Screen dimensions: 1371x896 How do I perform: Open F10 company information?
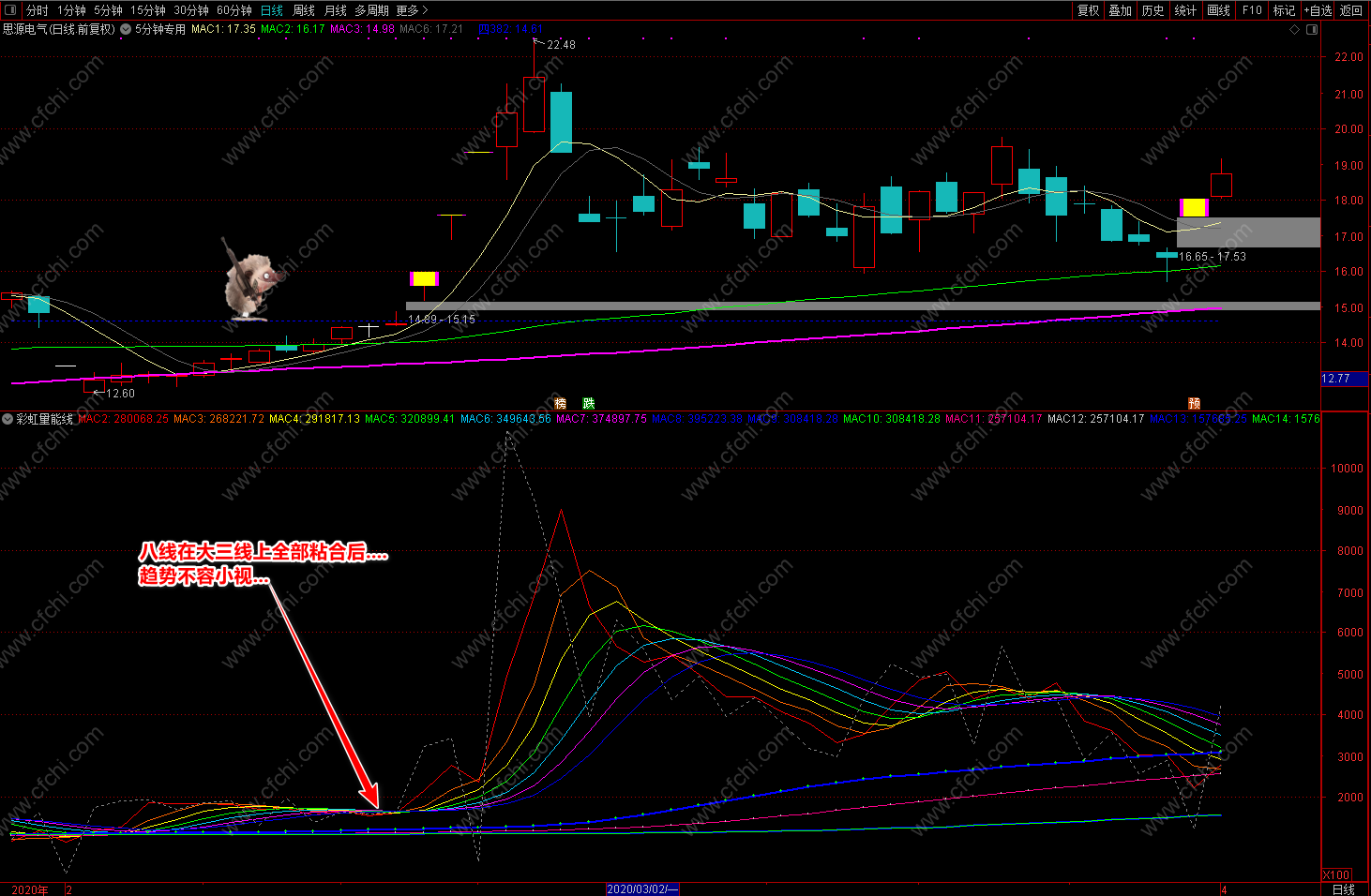[1252, 10]
